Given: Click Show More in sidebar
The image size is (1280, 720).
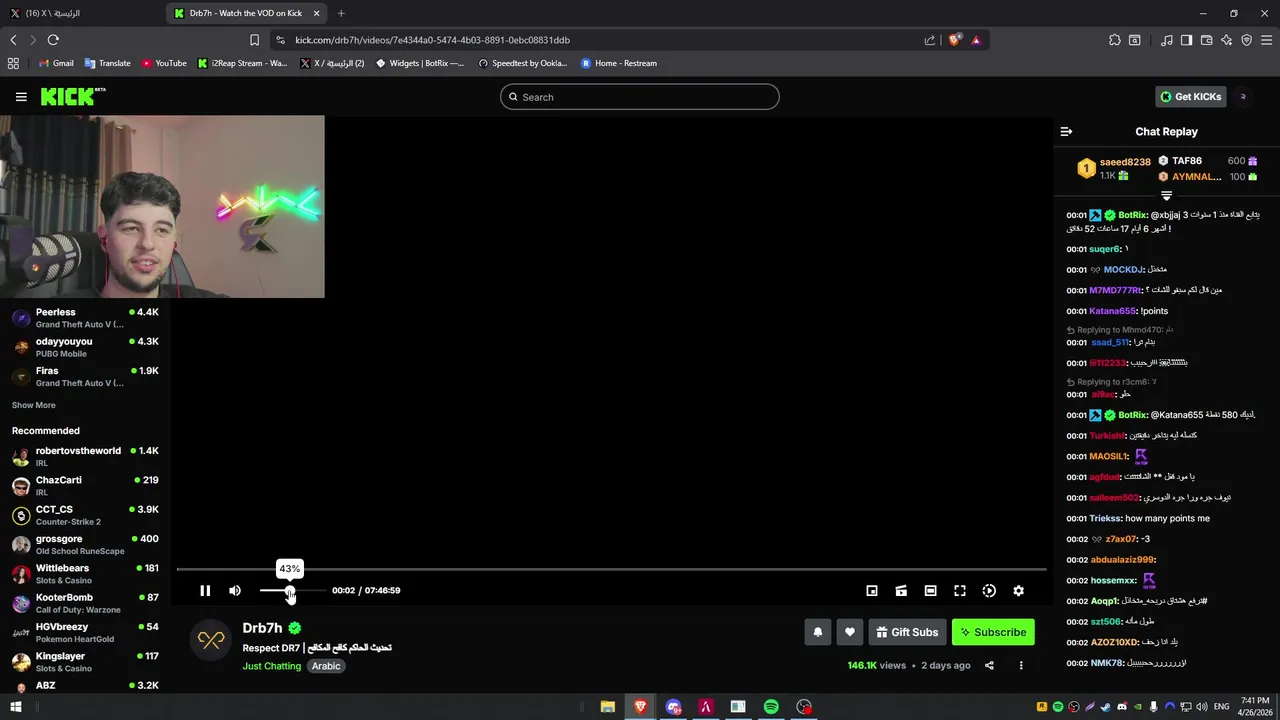Looking at the screenshot, I should click(x=34, y=405).
